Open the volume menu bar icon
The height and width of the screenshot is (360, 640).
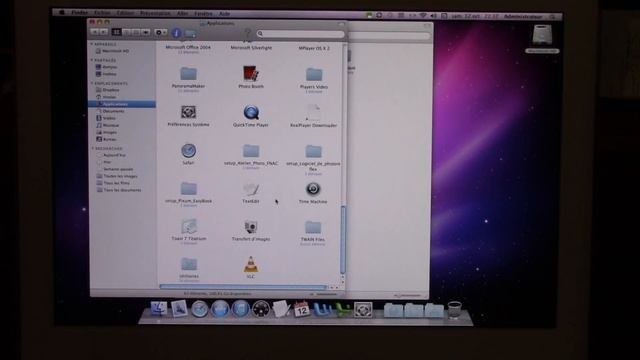[433, 16]
